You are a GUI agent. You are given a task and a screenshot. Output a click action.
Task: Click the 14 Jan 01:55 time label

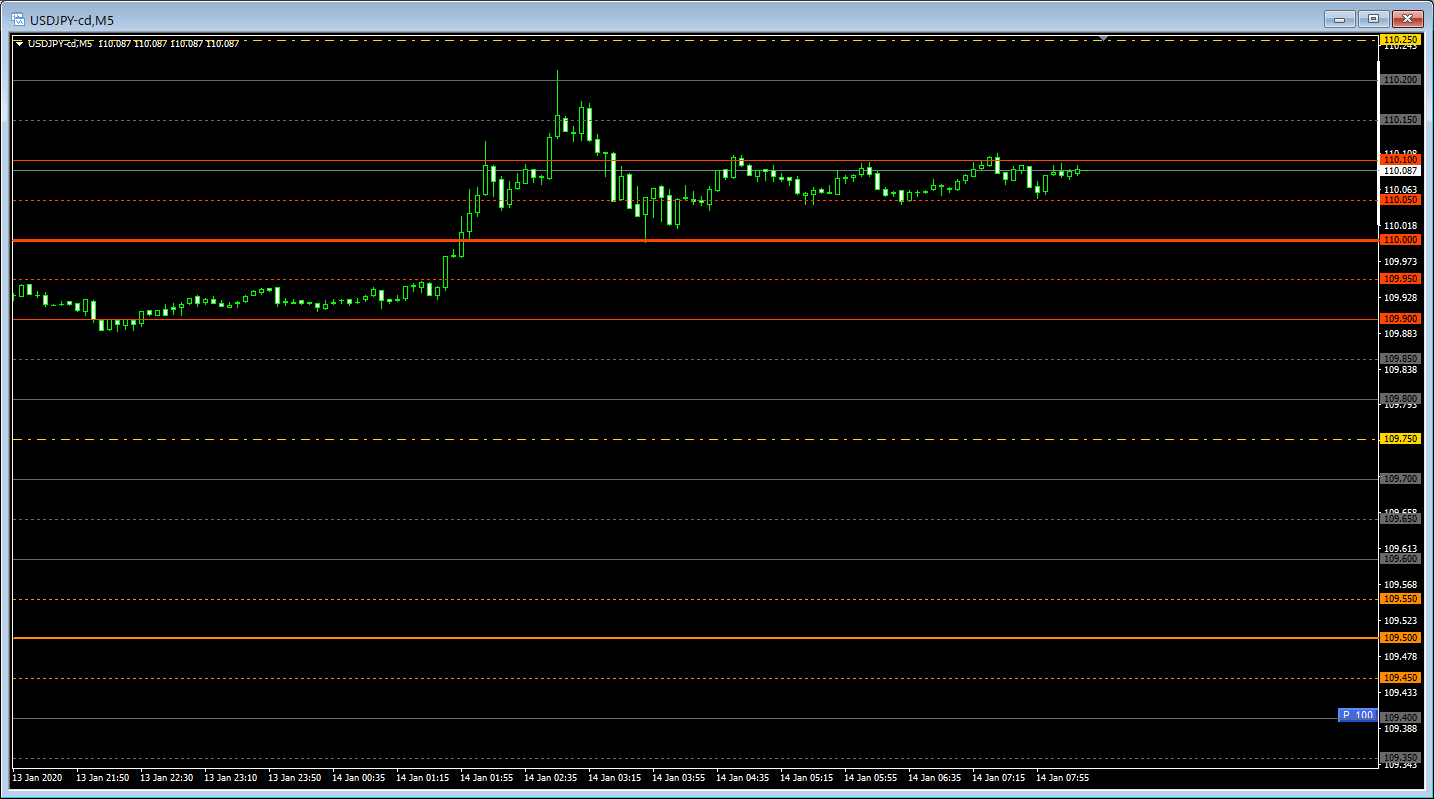pyautogui.click(x=486, y=777)
